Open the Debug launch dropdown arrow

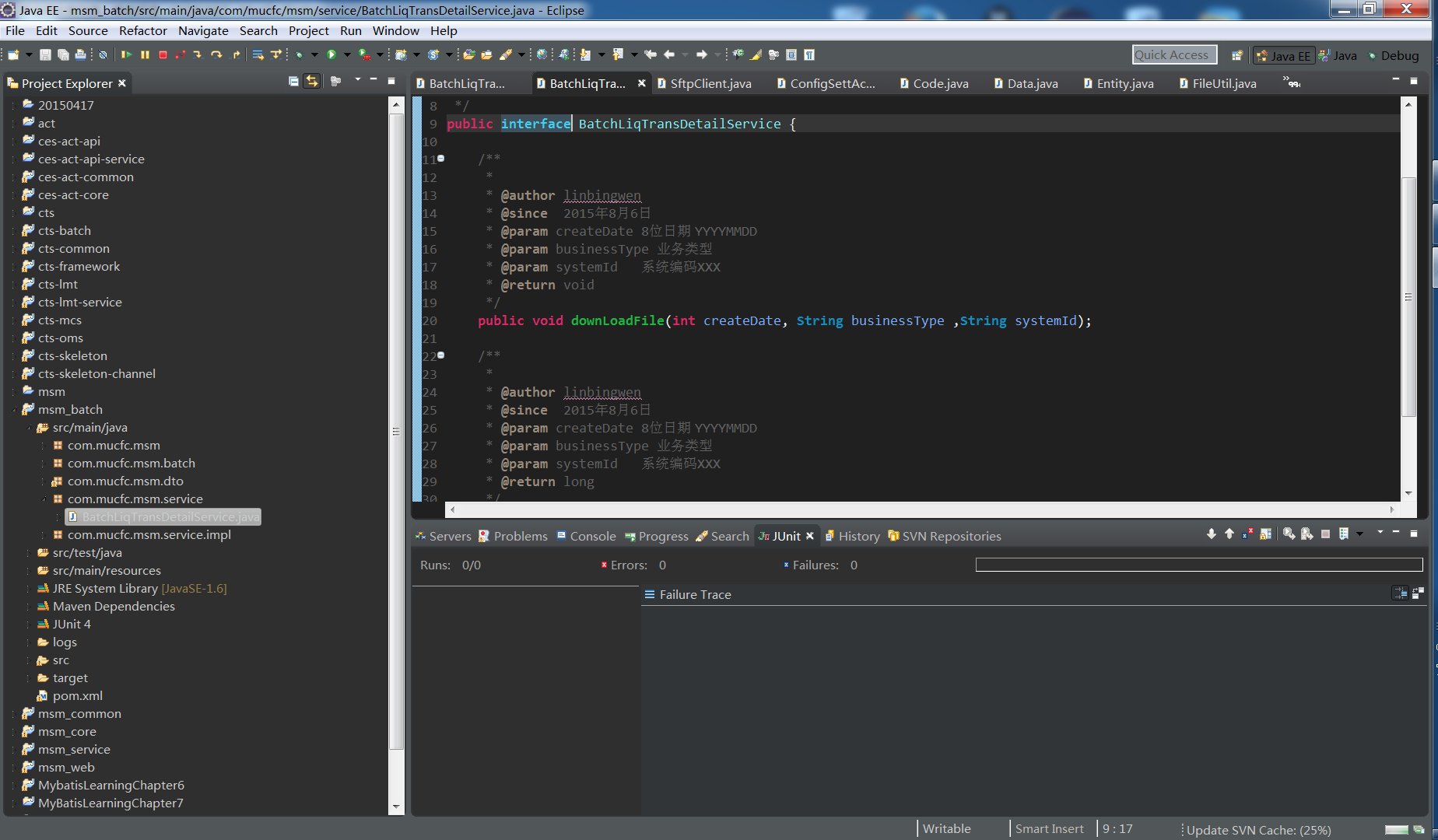coord(314,55)
